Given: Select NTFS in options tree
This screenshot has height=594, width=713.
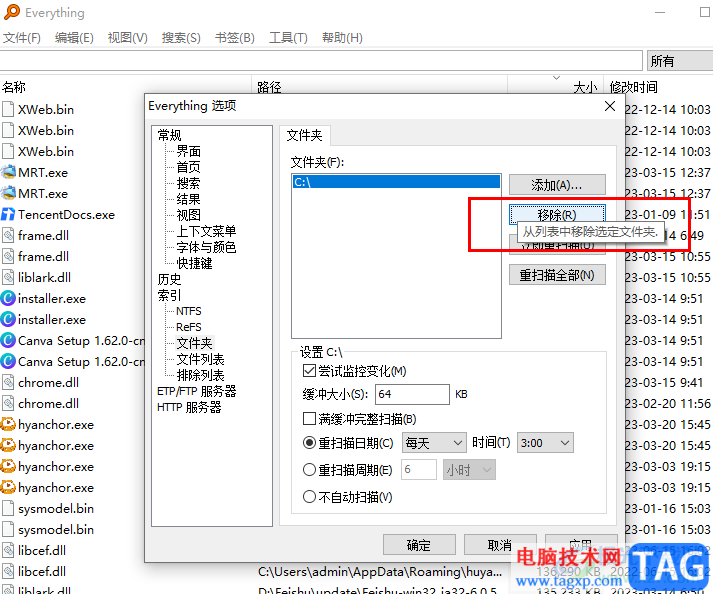Looking at the screenshot, I should pos(189,311).
